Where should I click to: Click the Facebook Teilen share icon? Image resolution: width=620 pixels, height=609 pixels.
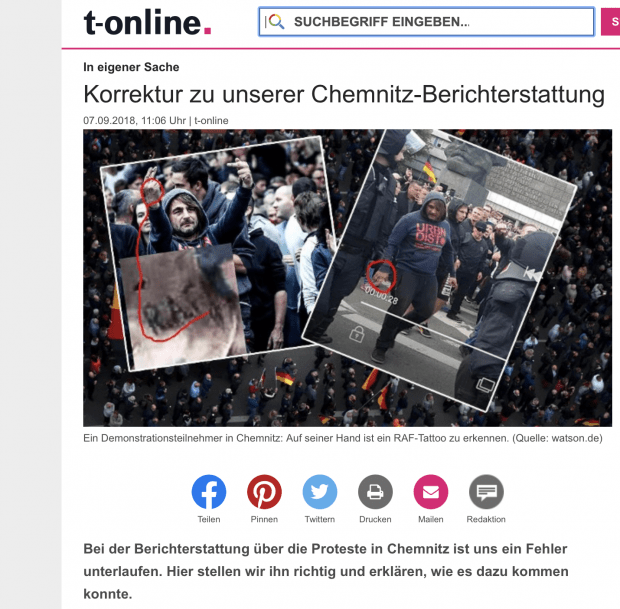(209, 492)
